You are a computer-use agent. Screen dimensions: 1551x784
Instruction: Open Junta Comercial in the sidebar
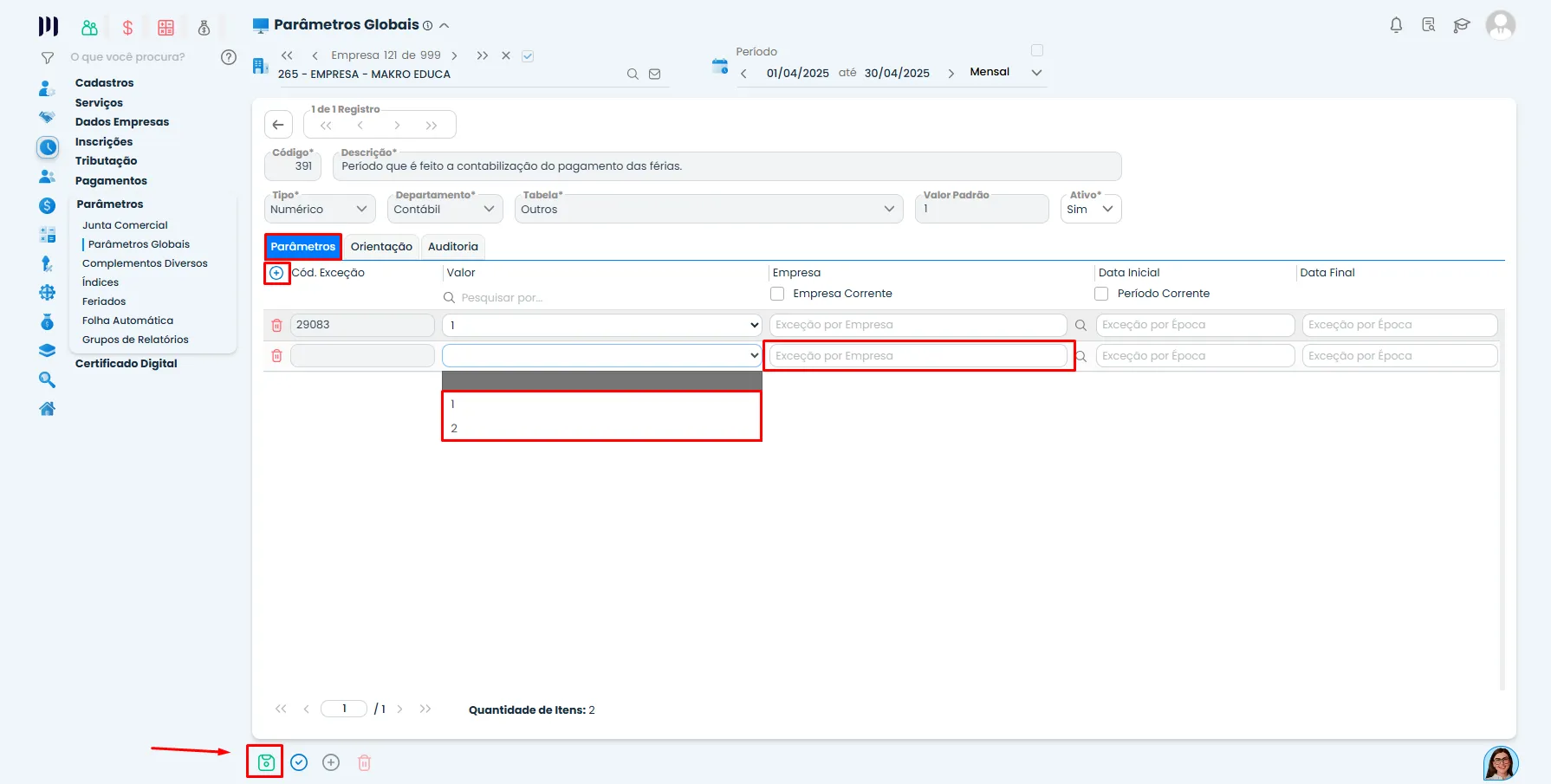[125, 225]
